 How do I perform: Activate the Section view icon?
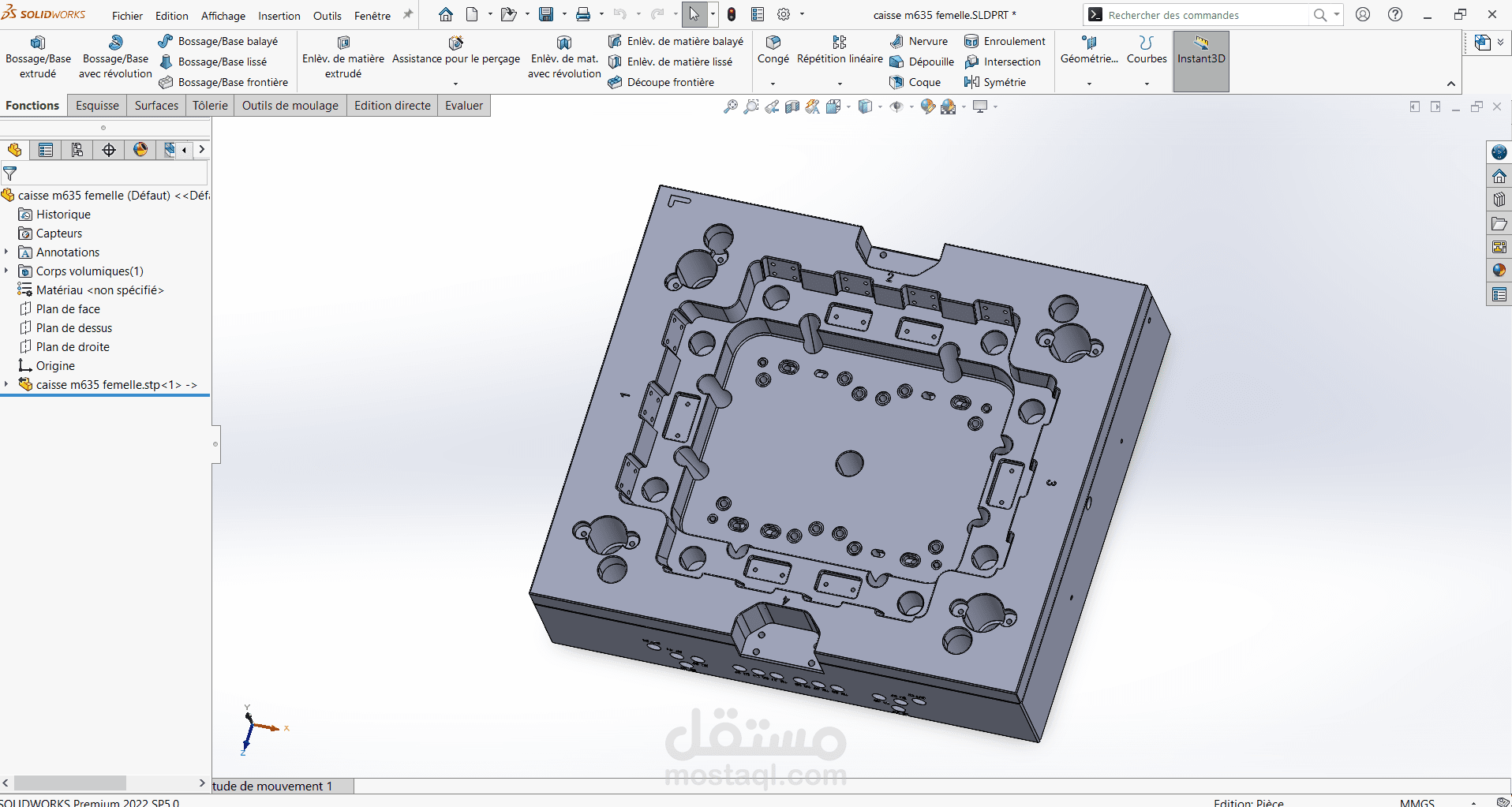(x=792, y=106)
